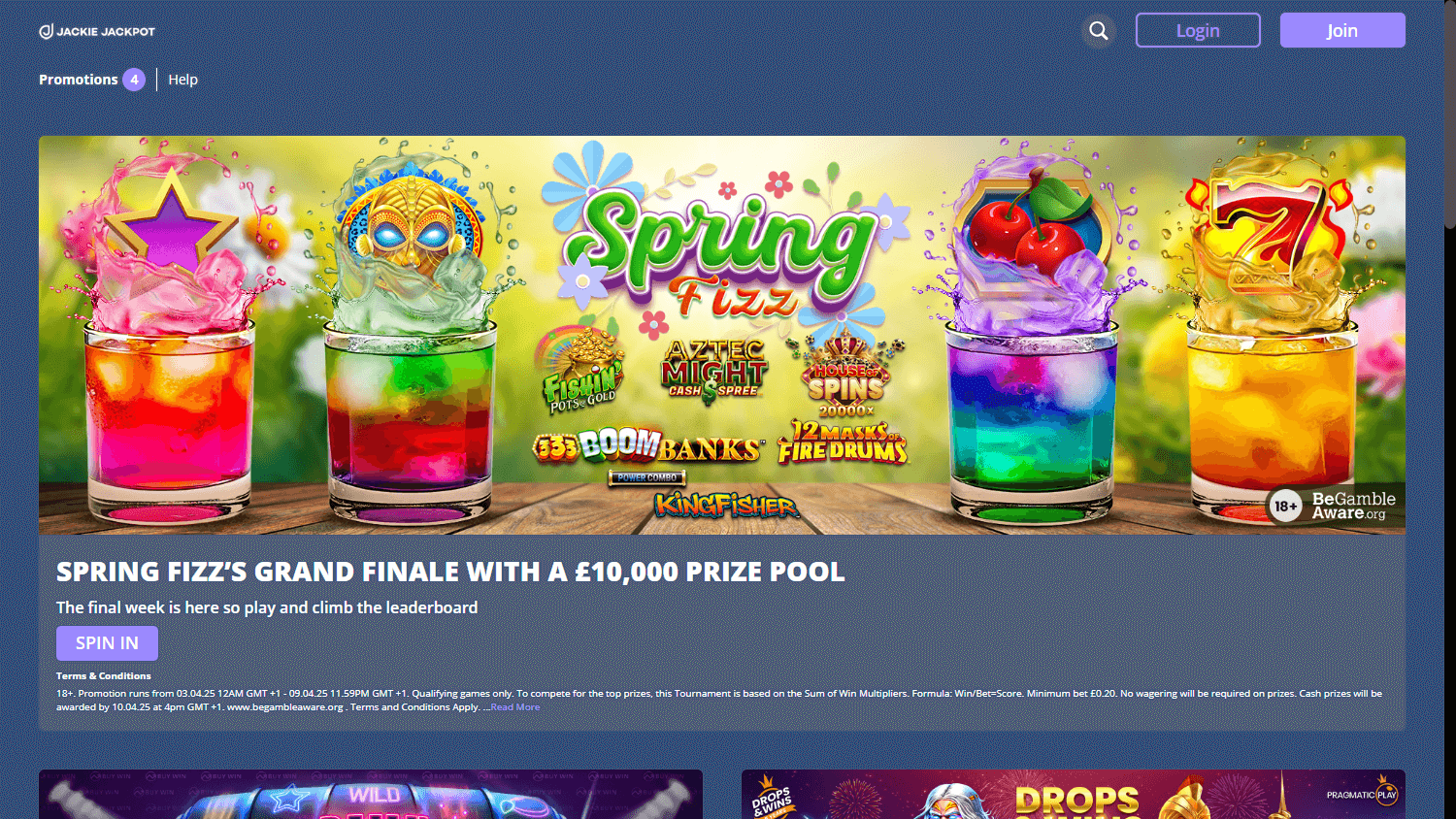Screen dimensions: 1456x819
Task: Click the 12 Masks of Fire Drums logo
Action: click(843, 442)
